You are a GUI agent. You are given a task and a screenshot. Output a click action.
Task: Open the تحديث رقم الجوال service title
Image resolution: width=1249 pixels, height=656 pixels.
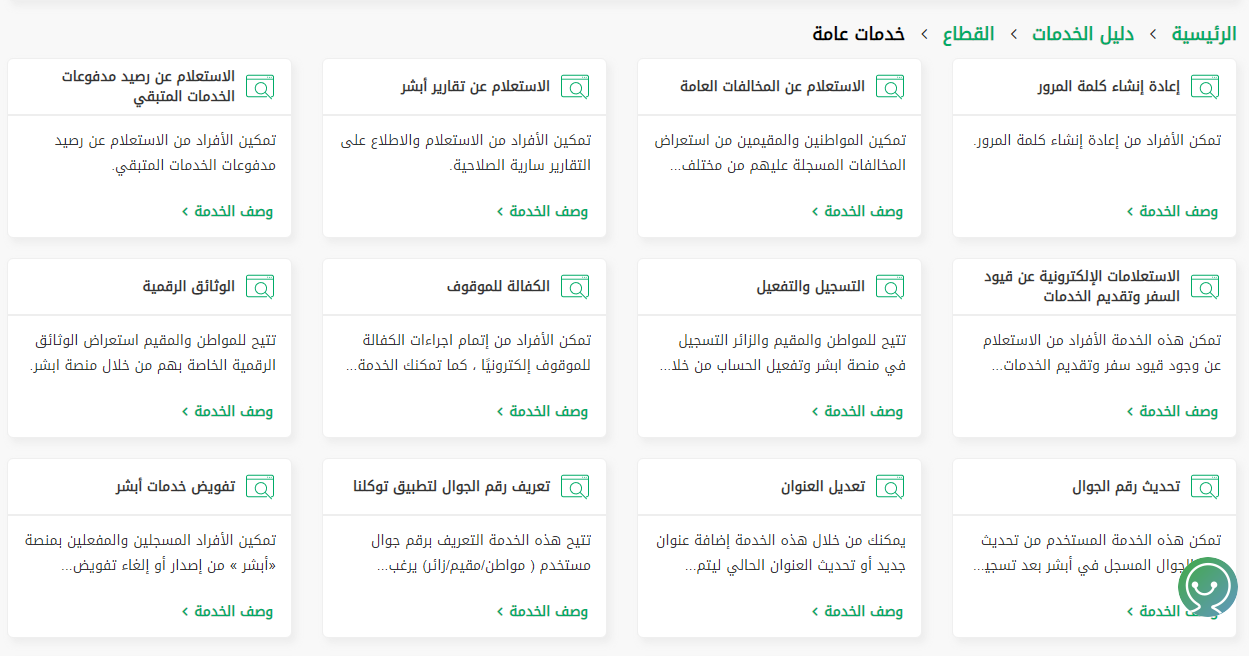[1126, 487]
